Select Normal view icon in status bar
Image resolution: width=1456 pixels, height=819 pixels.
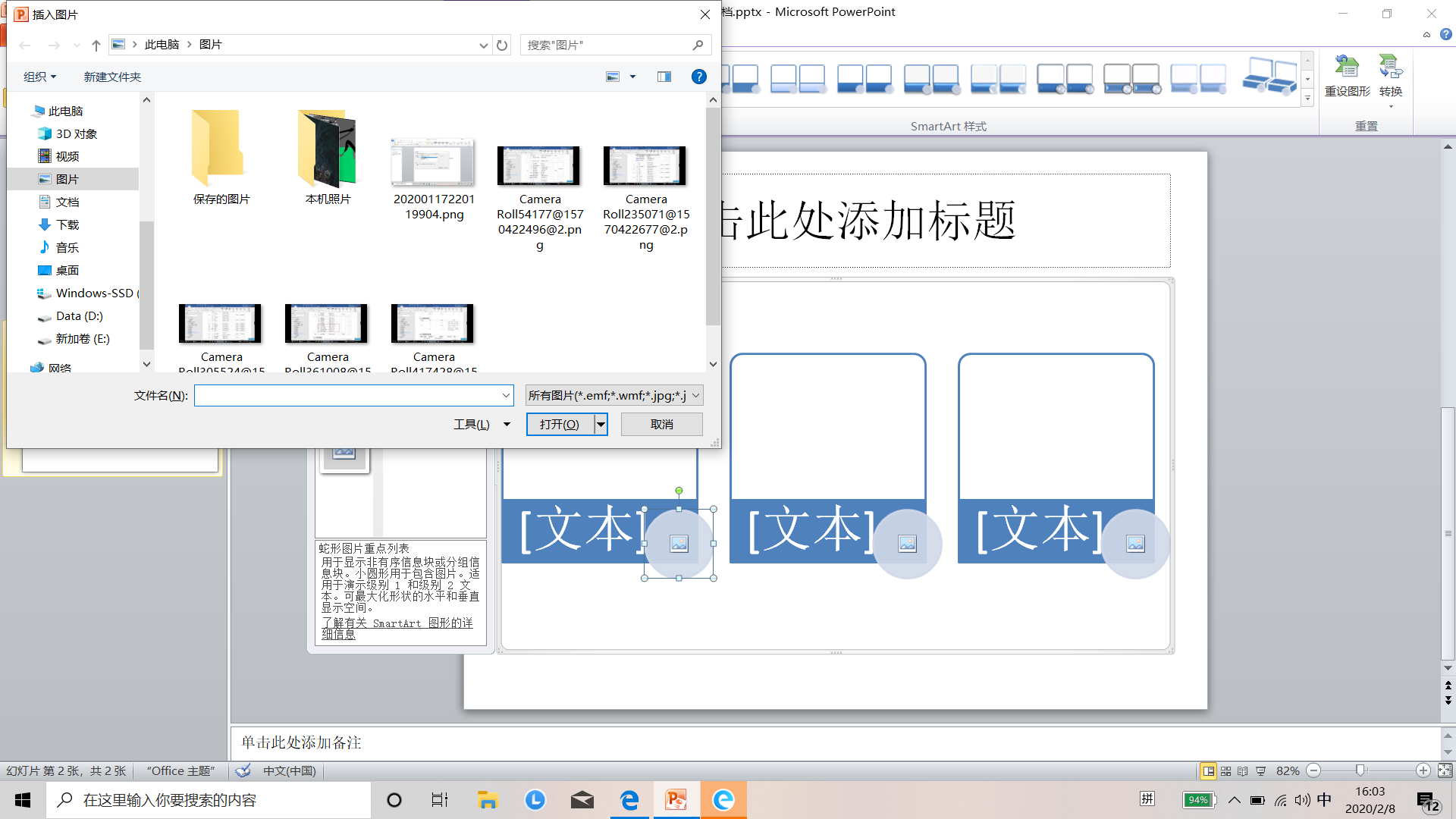click(x=1208, y=770)
